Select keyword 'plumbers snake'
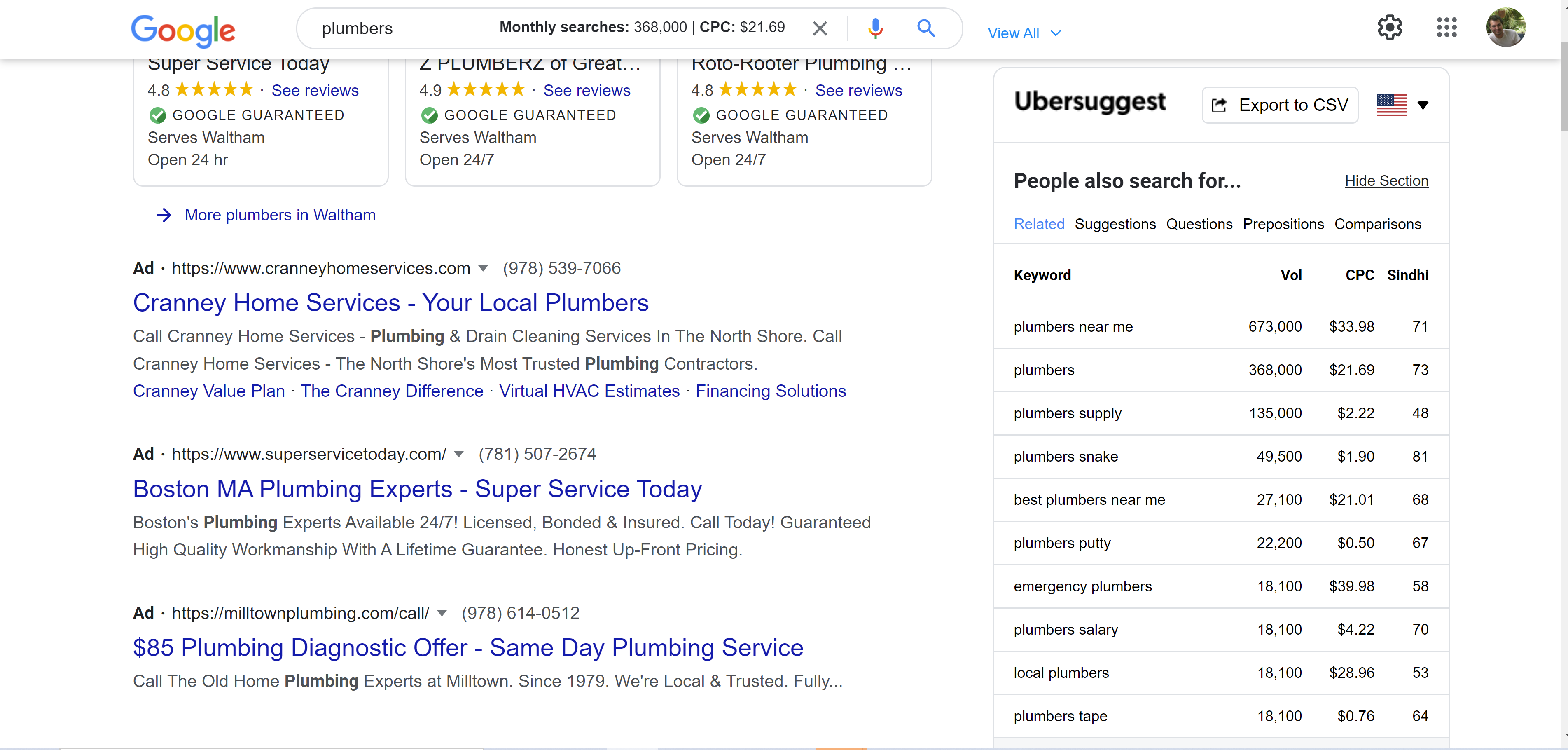This screenshot has width=1568, height=750. point(1065,456)
